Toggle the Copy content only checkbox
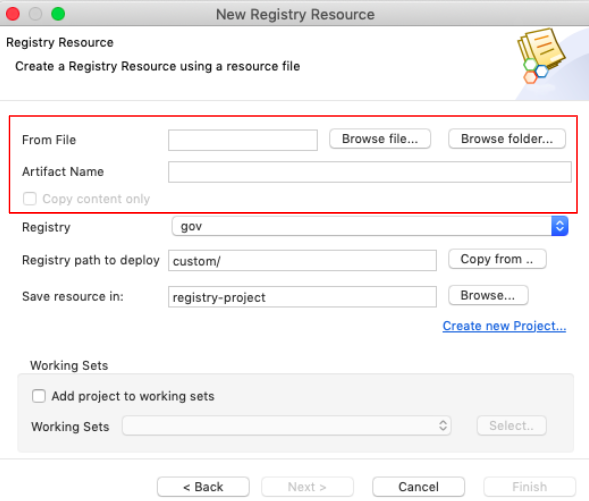The height and width of the screenshot is (501, 589). [x=30, y=199]
